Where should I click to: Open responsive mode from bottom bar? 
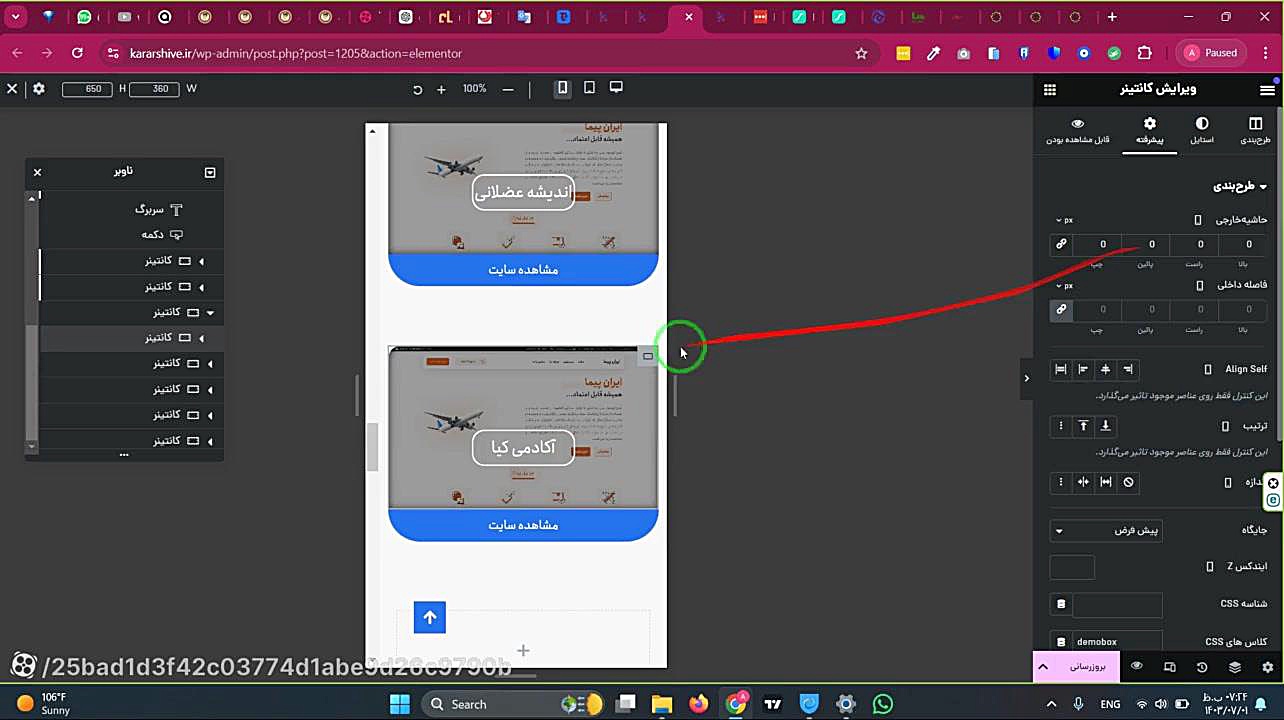(x=1169, y=667)
